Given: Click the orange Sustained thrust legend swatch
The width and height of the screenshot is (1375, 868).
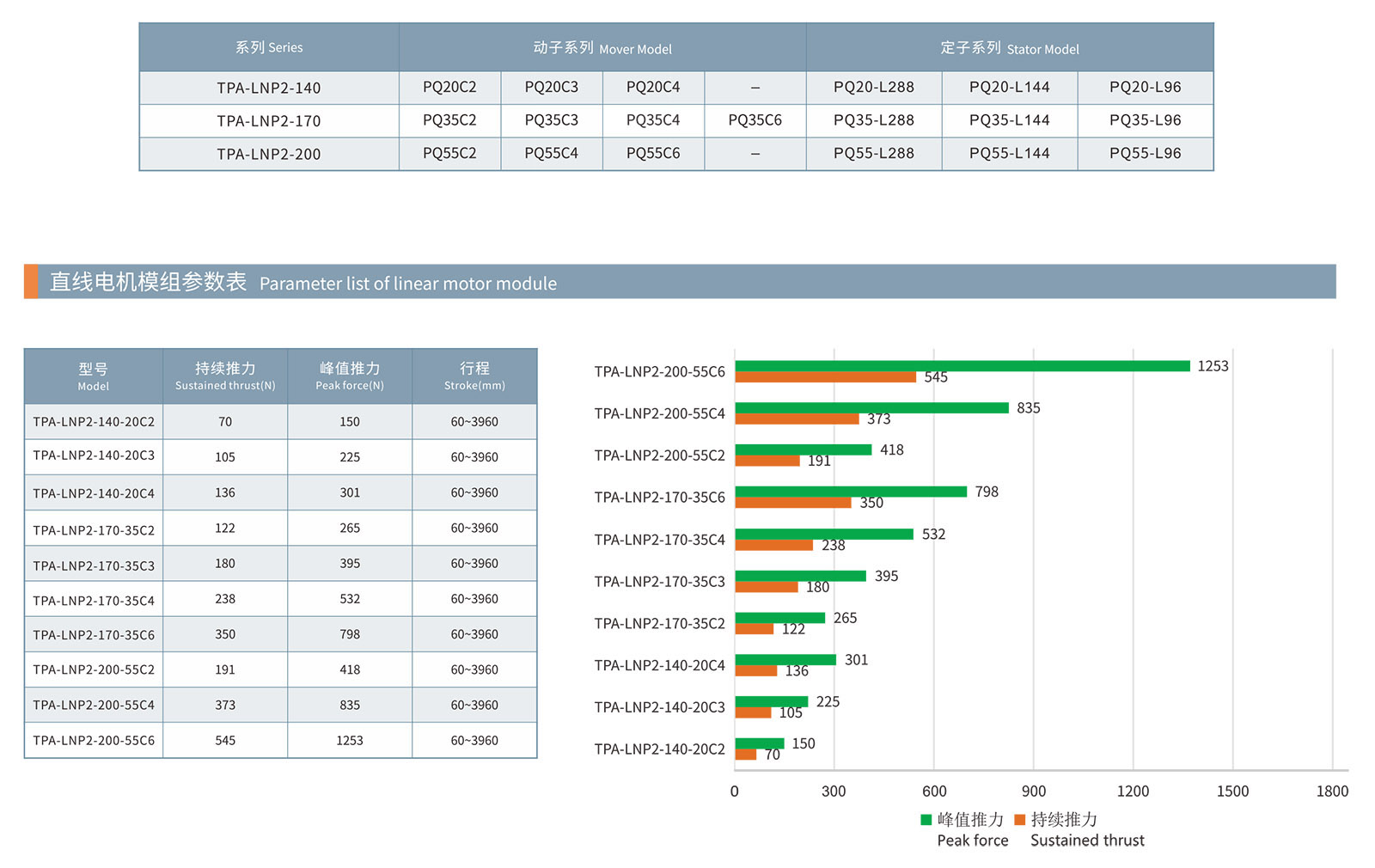Looking at the screenshot, I should [x=1020, y=819].
